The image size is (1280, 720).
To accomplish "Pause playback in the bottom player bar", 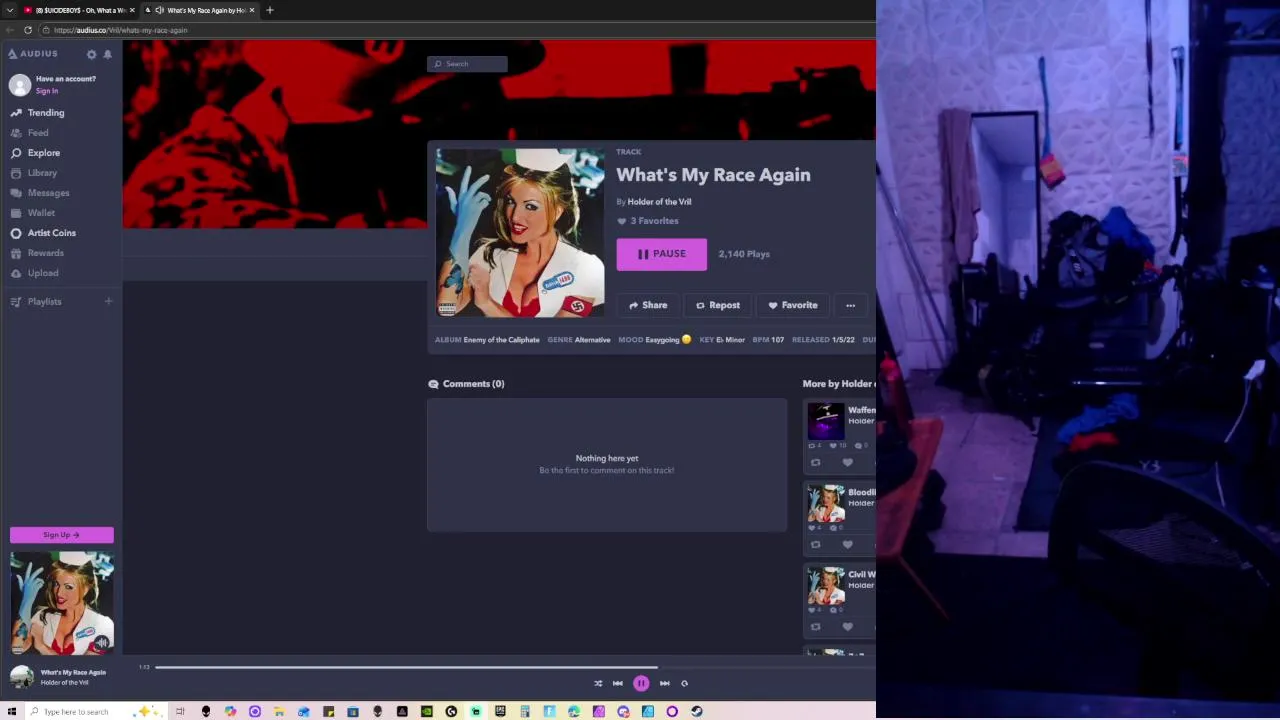I will tap(641, 684).
